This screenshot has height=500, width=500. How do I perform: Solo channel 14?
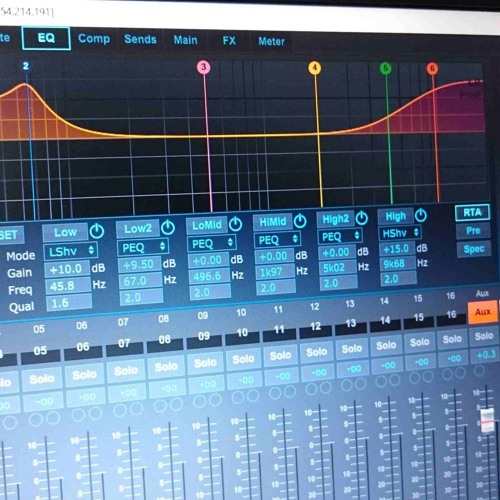386,345
